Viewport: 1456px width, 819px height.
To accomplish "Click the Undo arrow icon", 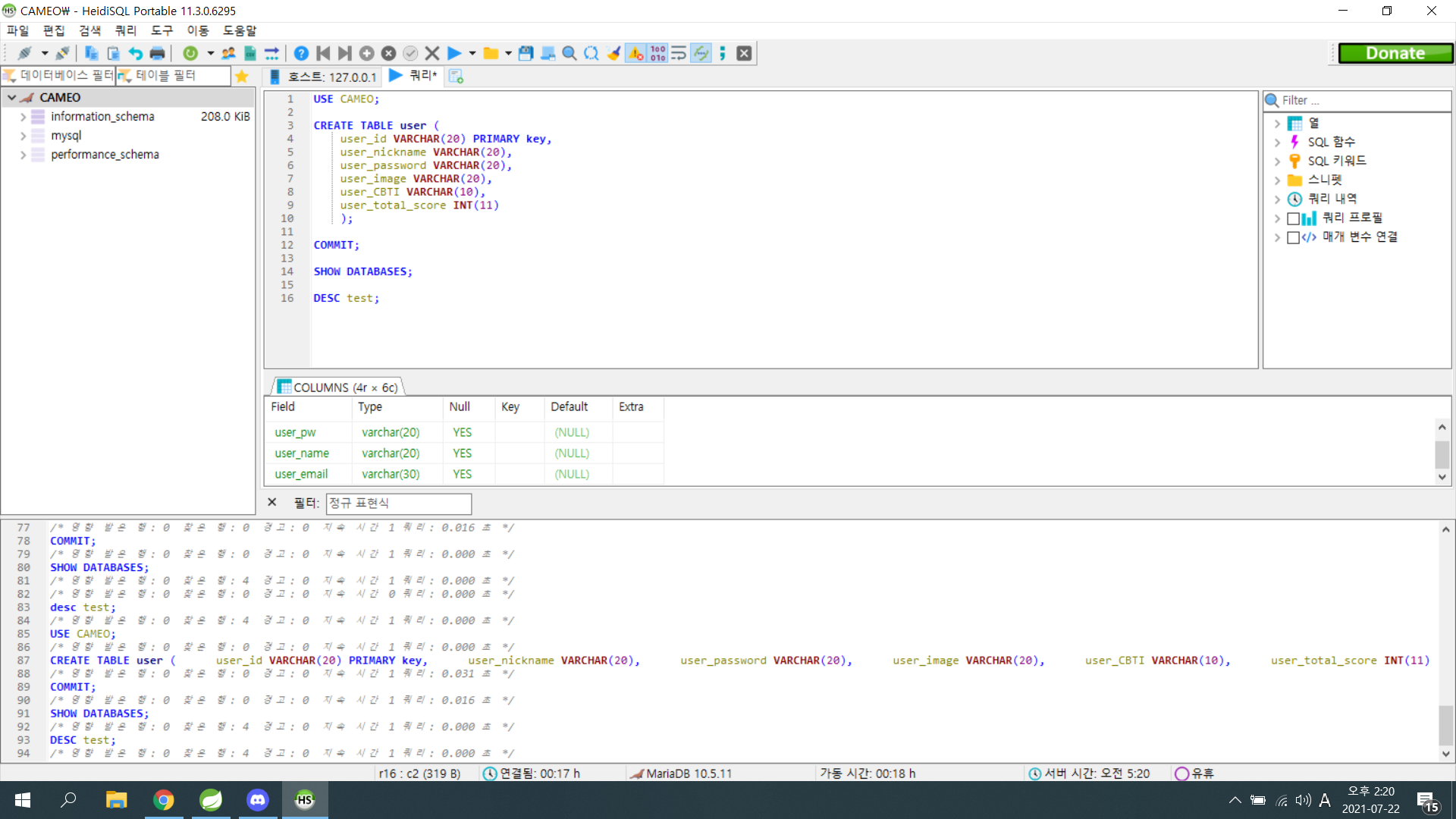I will [x=135, y=53].
